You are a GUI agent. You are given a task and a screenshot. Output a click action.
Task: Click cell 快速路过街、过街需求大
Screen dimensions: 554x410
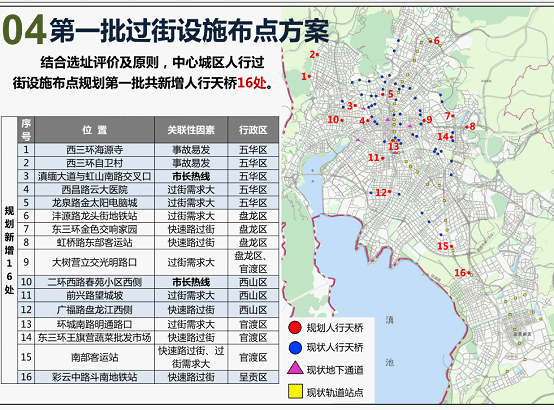(x=191, y=357)
